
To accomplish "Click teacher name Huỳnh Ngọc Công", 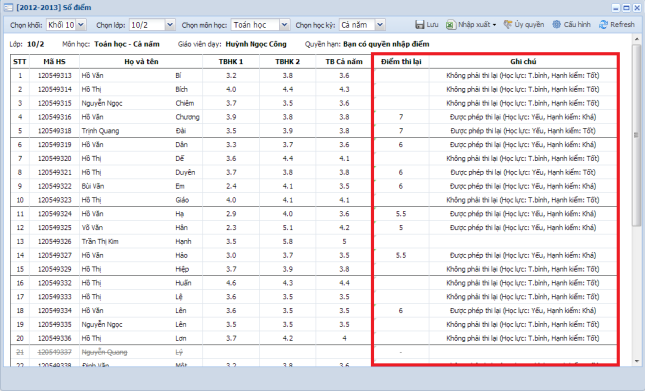I will point(256,44).
